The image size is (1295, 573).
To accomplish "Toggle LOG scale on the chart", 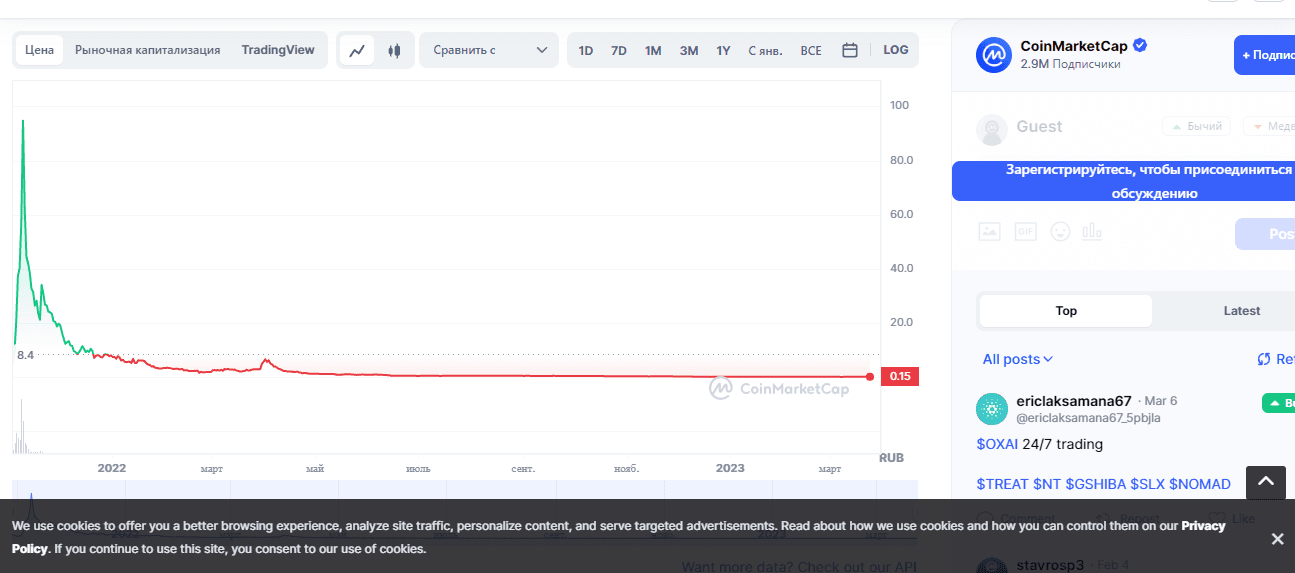I will pyautogui.click(x=895, y=50).
